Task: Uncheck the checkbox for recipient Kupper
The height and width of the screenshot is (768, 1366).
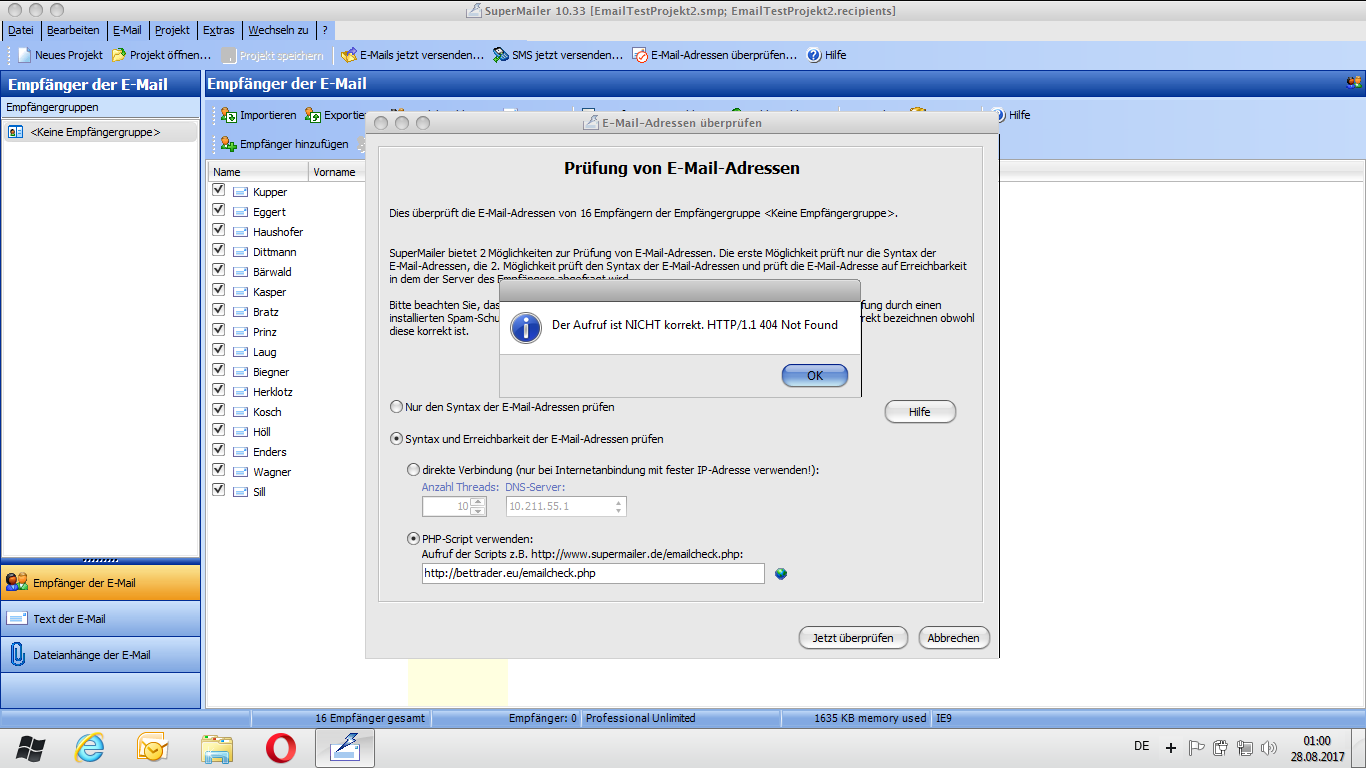Action: coord(219,190)
